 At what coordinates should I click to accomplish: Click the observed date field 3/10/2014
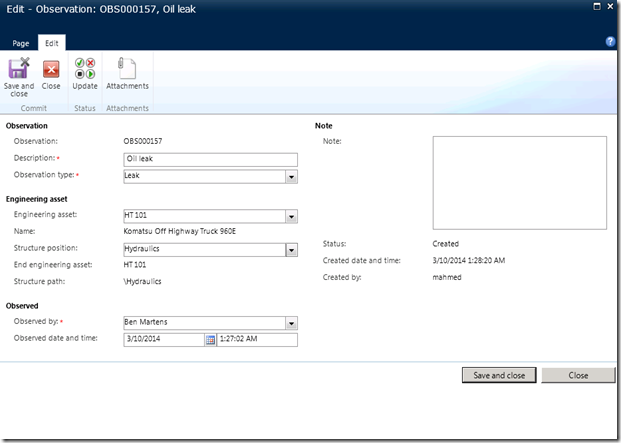click(x=164, y=340)
